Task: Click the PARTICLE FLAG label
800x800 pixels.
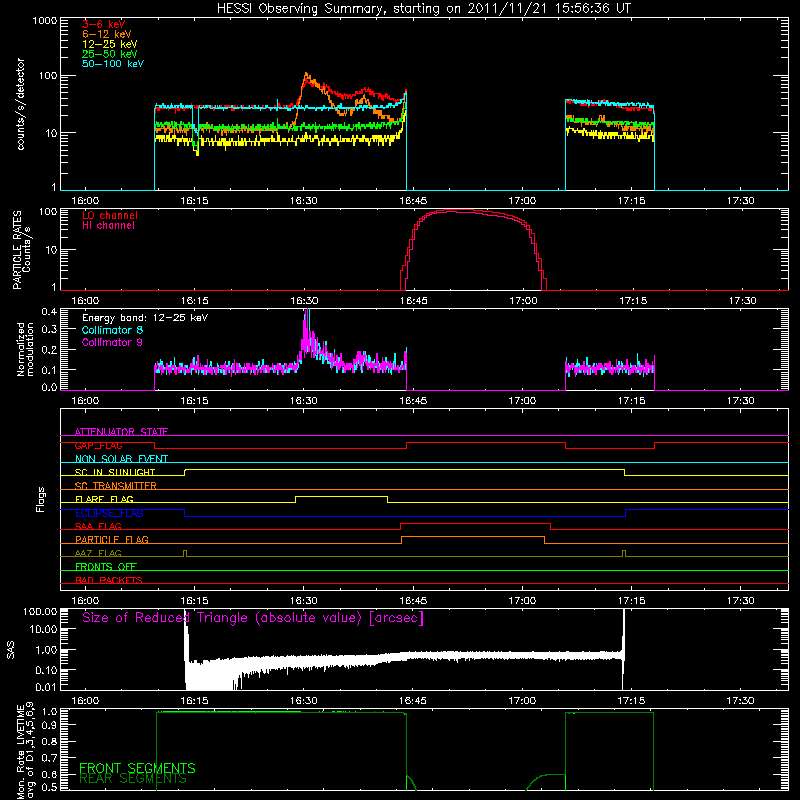Action: (x=112, y=539)
